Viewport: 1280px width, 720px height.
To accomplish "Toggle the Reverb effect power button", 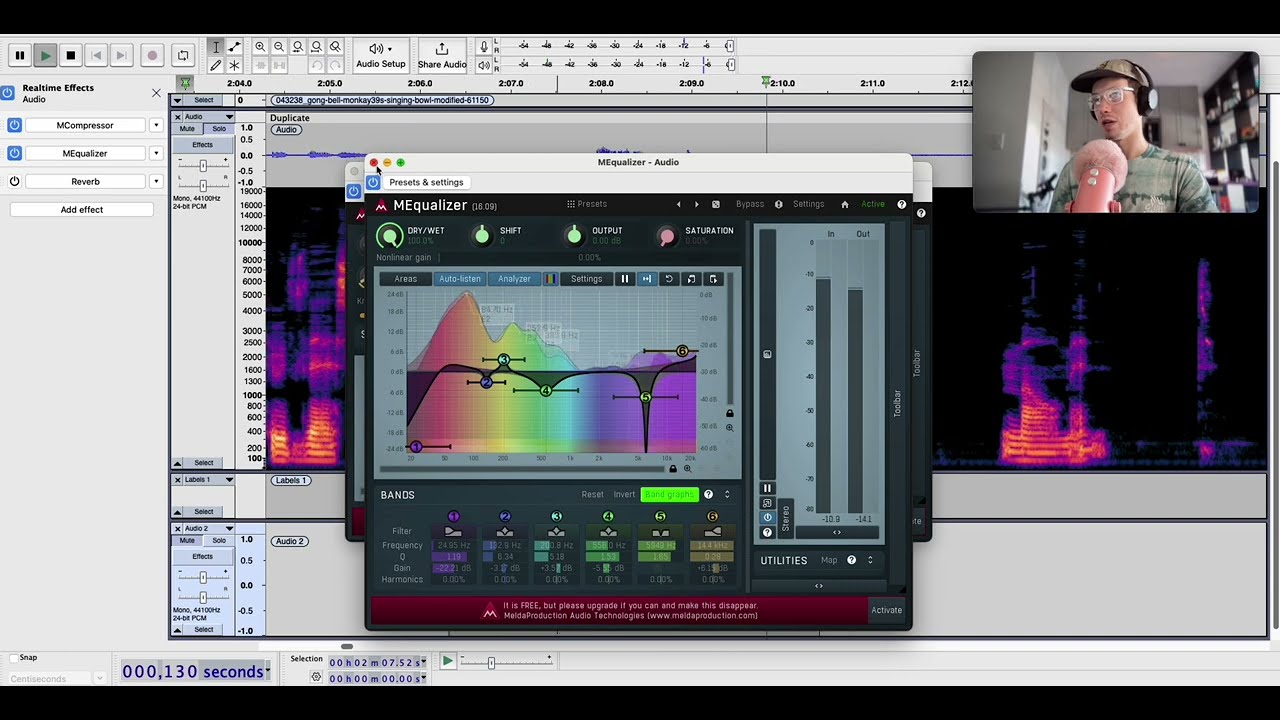I will point(14,181).
